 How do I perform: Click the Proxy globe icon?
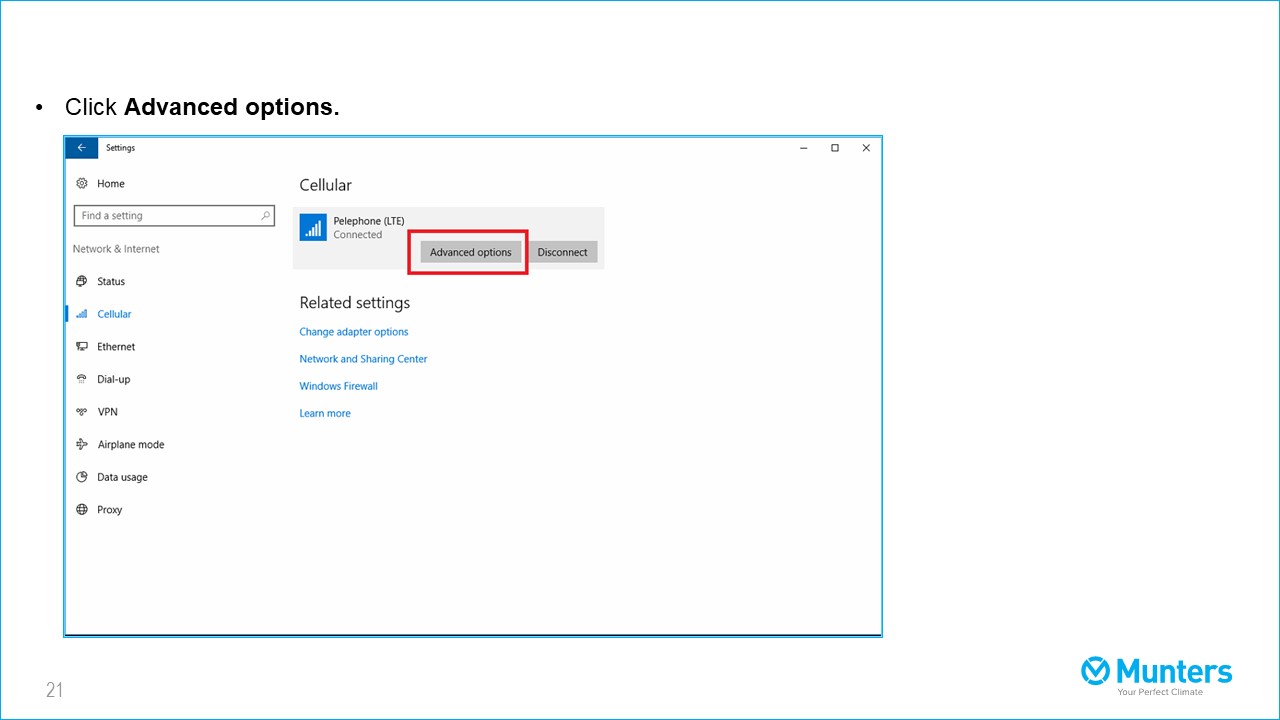coord(82,510)
